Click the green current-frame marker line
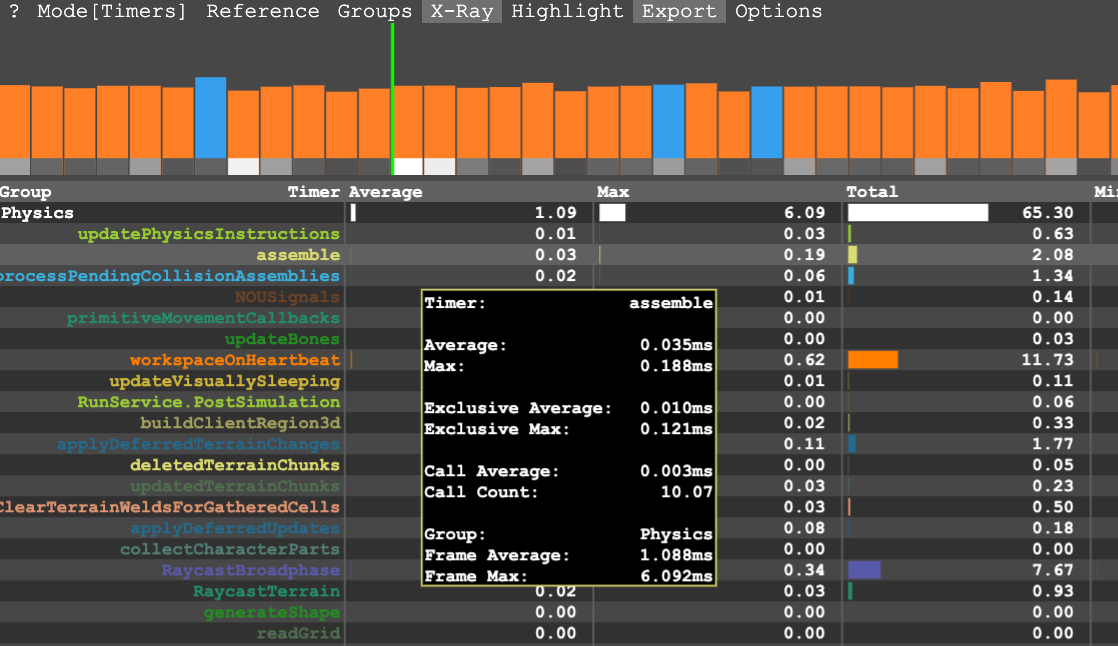 coord(392,98)
